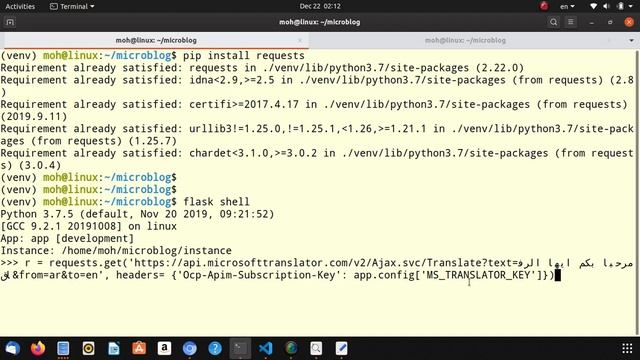
Task: Open the Amazon dock icon
Action: coord(164,348)
